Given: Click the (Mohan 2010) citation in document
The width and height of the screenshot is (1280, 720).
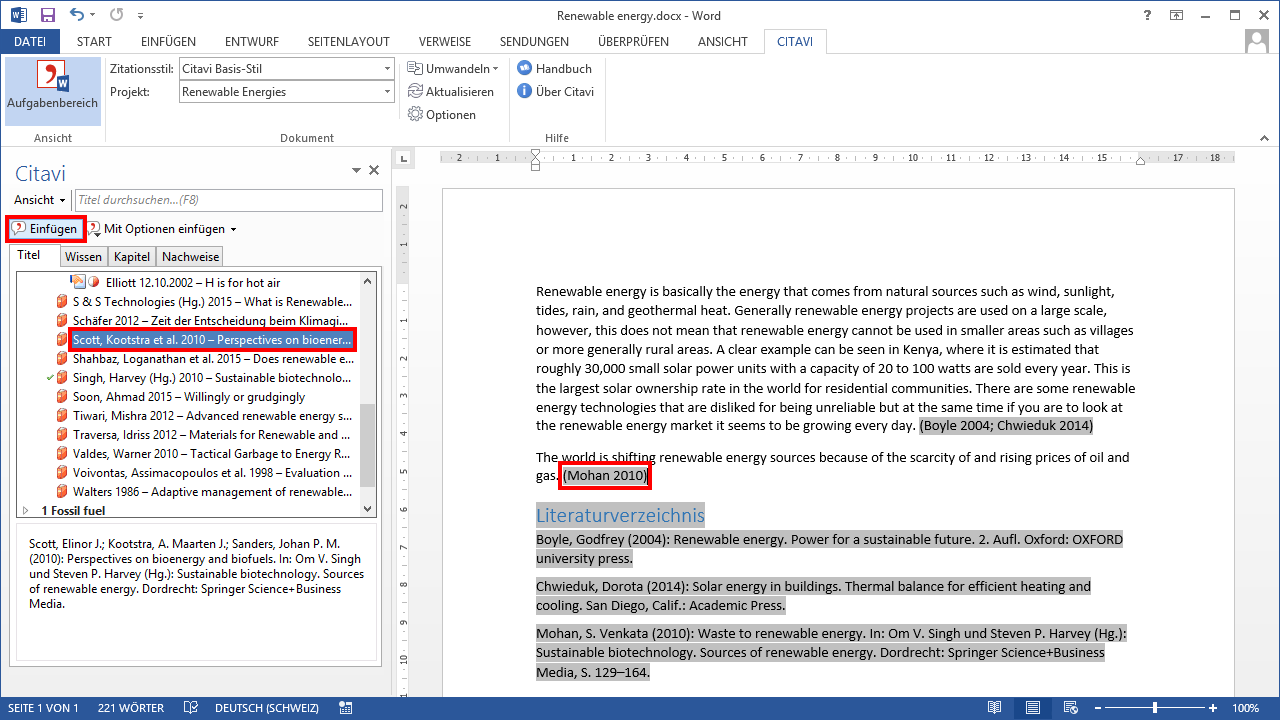Looking at the screenshot, I should coord(605,476).
